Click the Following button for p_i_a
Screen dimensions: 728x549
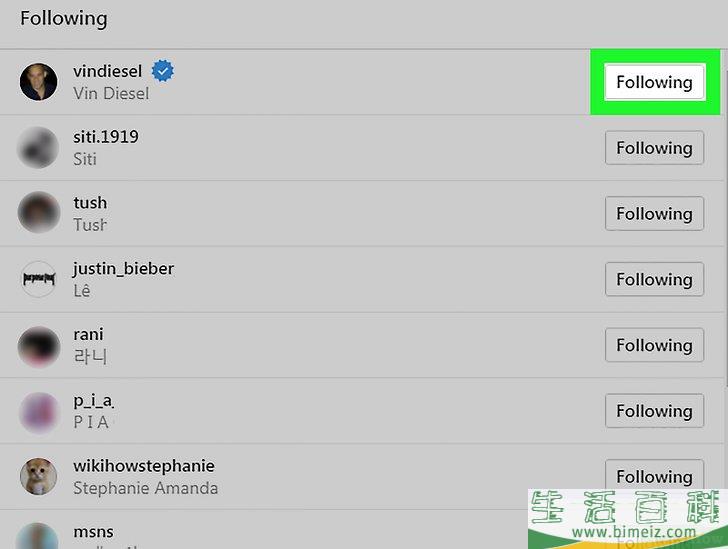tap(654, 411)
